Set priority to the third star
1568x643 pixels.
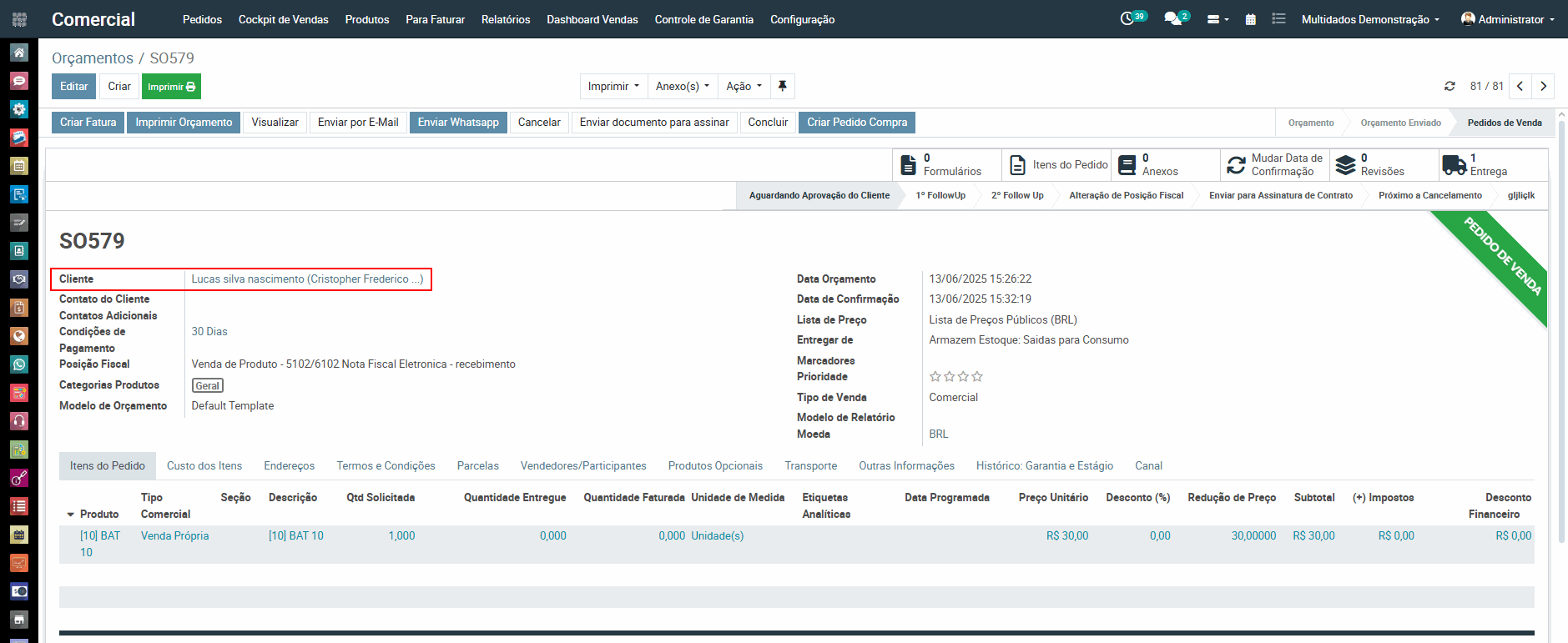coord(963,377)
